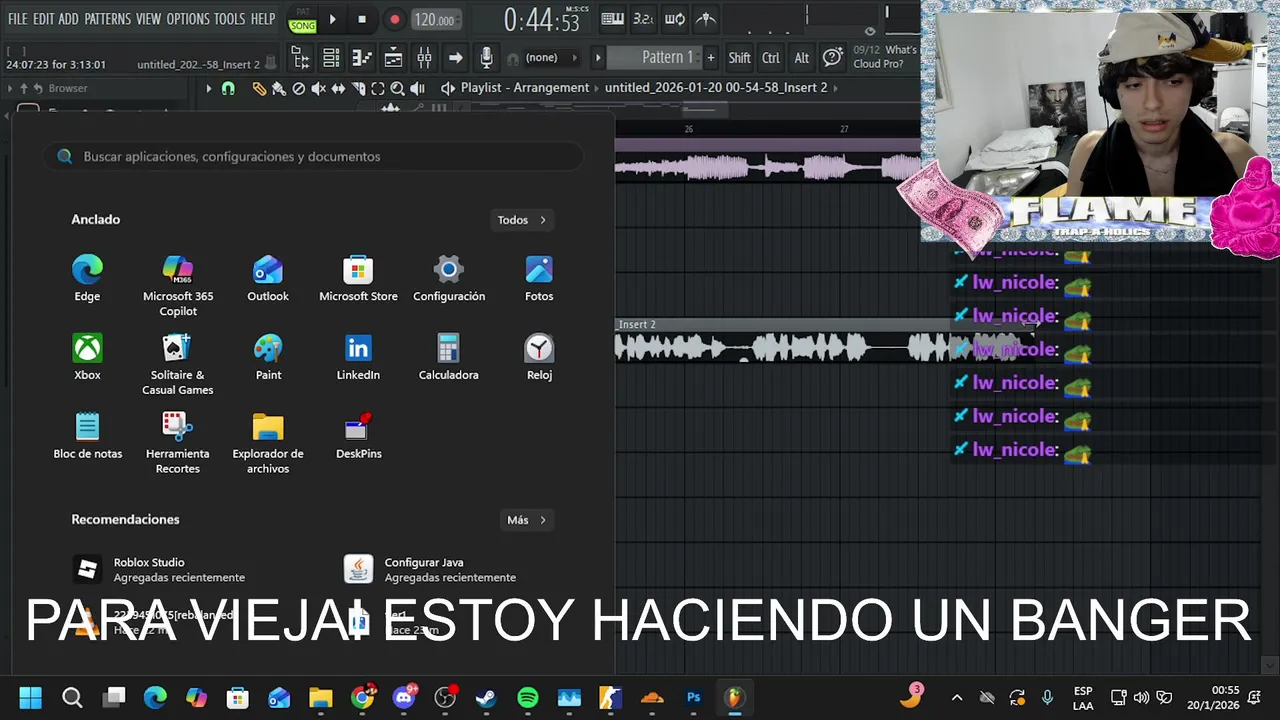Click the microphone one-click recording icon
This screenshot has width=1280, height=720.
pyautogui.click(x=486, y=58)
